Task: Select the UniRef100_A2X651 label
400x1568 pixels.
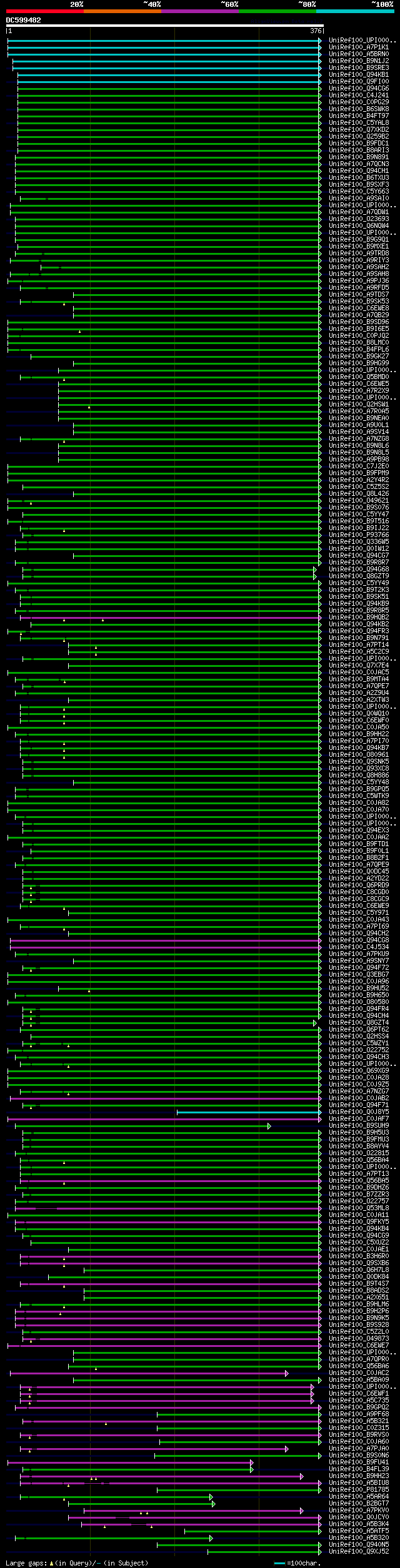Action: (x=359, y=1298)
